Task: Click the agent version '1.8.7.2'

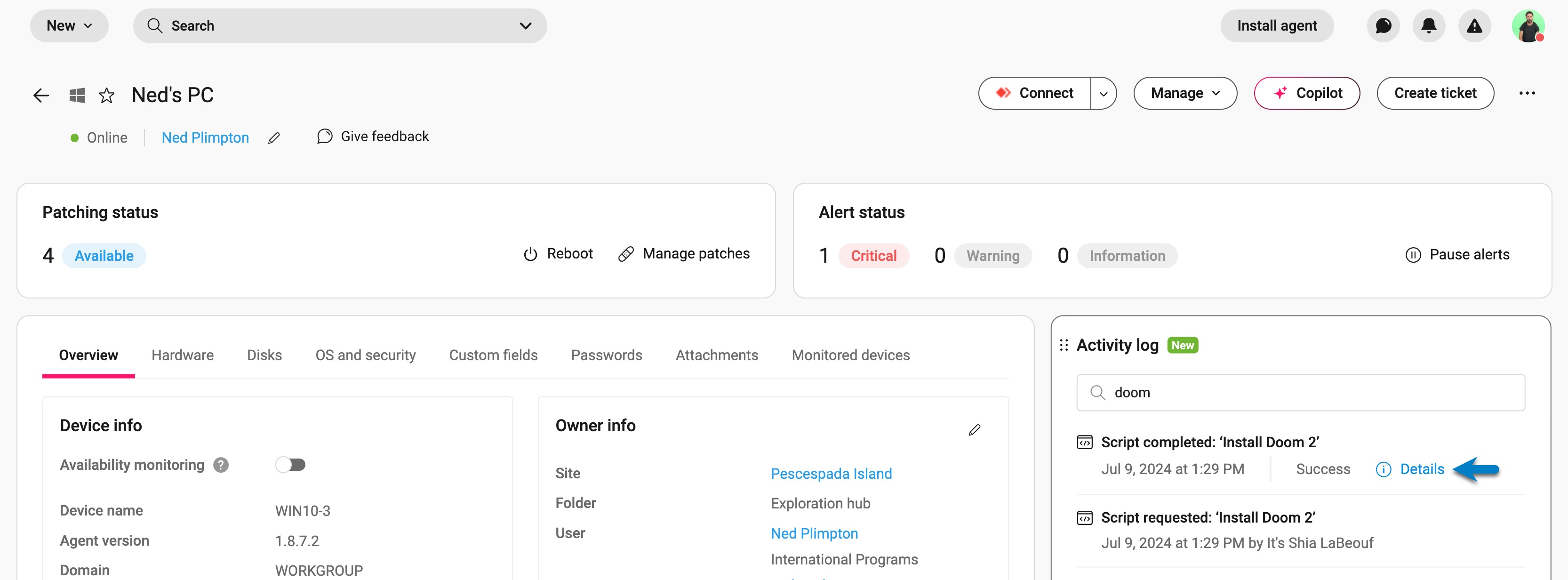Action: [x=297, y=541]
